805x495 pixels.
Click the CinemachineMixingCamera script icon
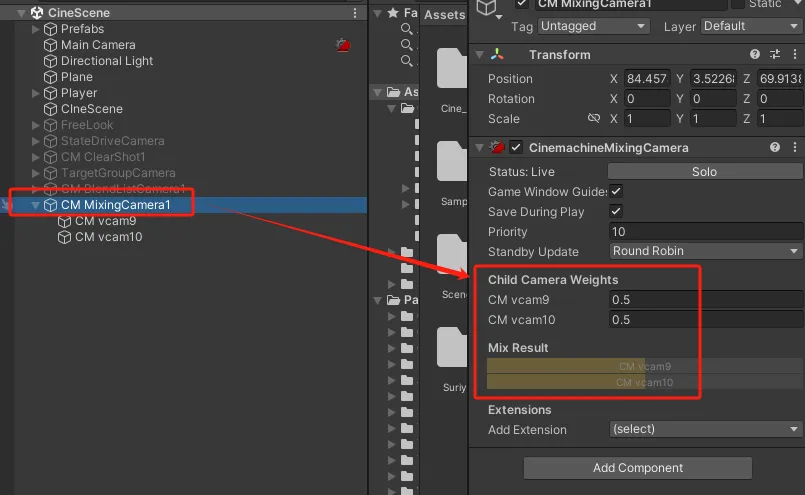pyautogui.click(x=497, y=147)
